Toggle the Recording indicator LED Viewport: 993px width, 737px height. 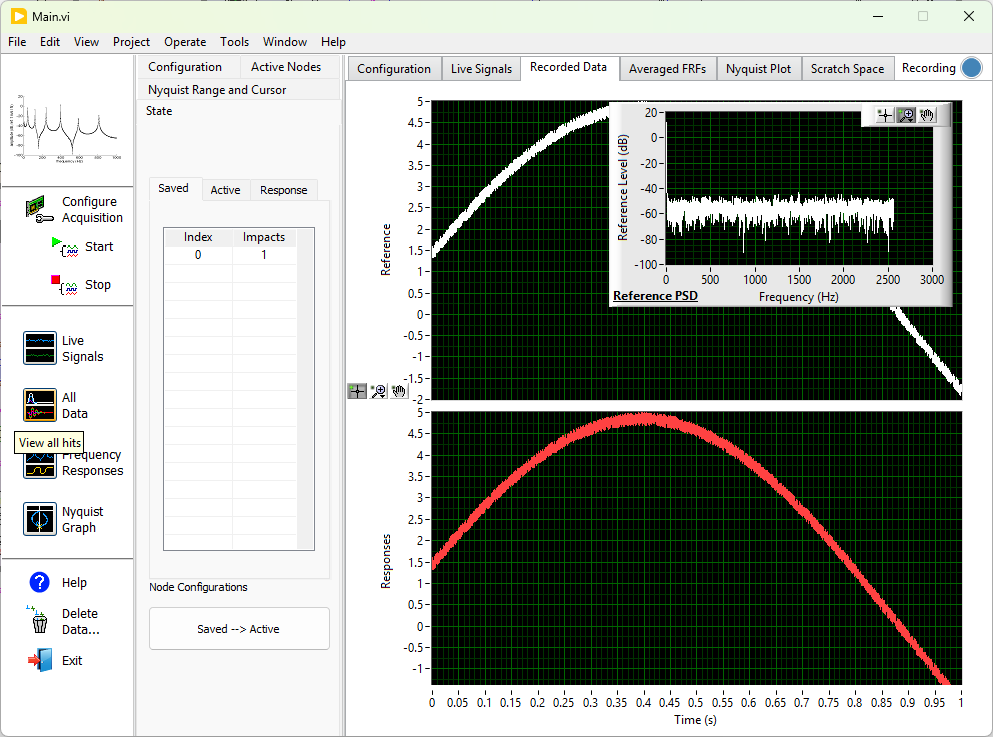coord(971,68)
